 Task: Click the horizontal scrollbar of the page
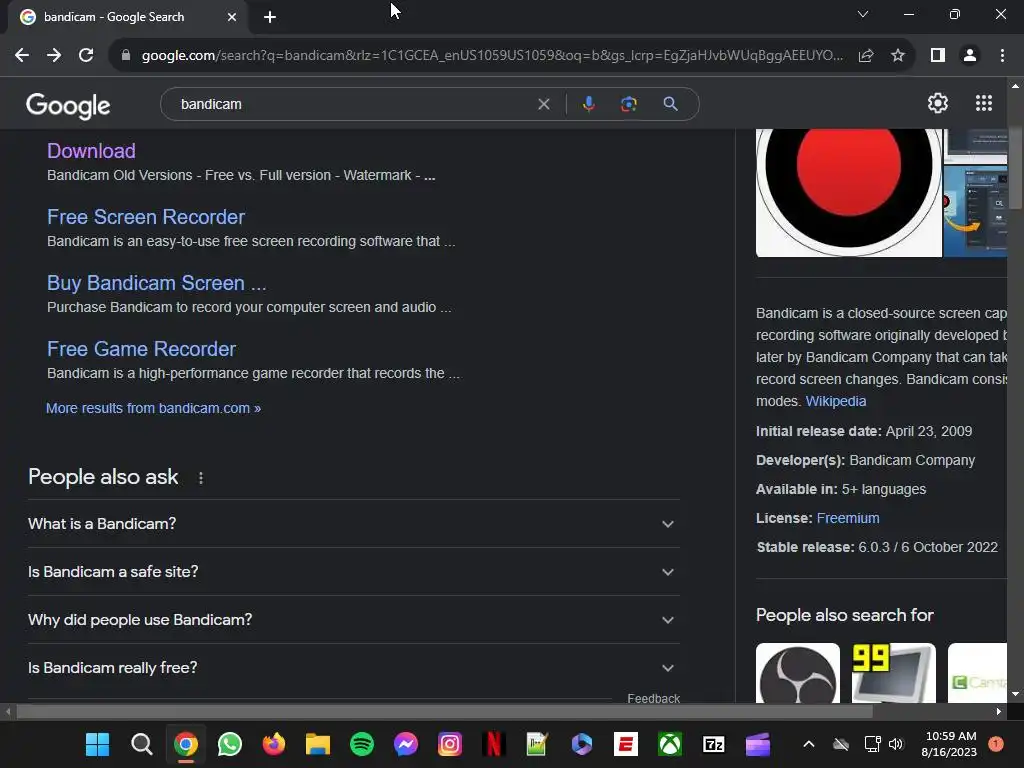click(444, 711)
